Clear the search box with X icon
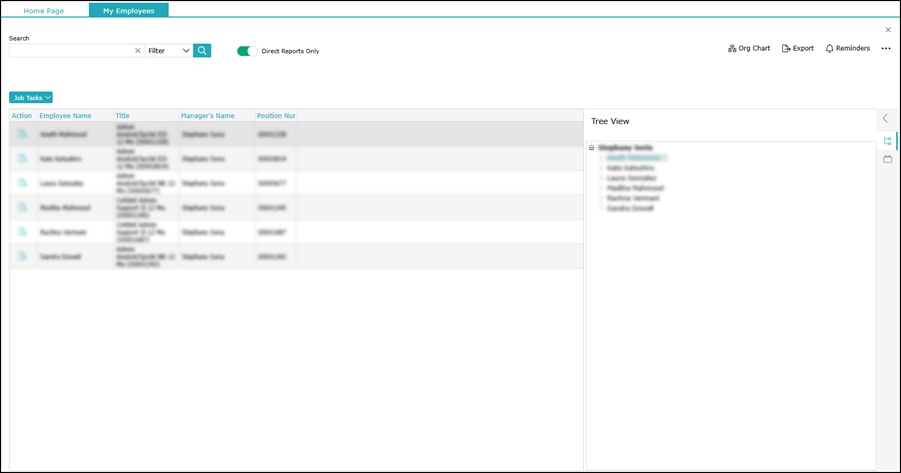Image resolution: width=901 pixels, height=473 pixels. tap(138, 50)
